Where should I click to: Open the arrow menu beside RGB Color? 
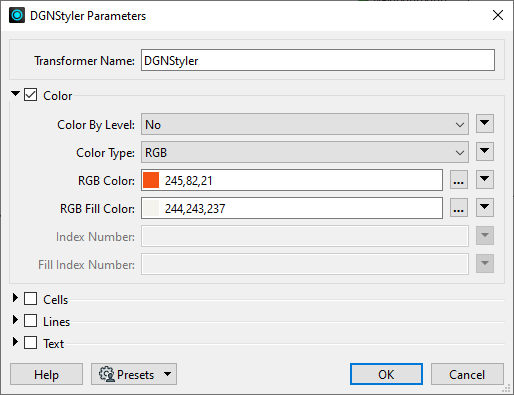[485, 180]
